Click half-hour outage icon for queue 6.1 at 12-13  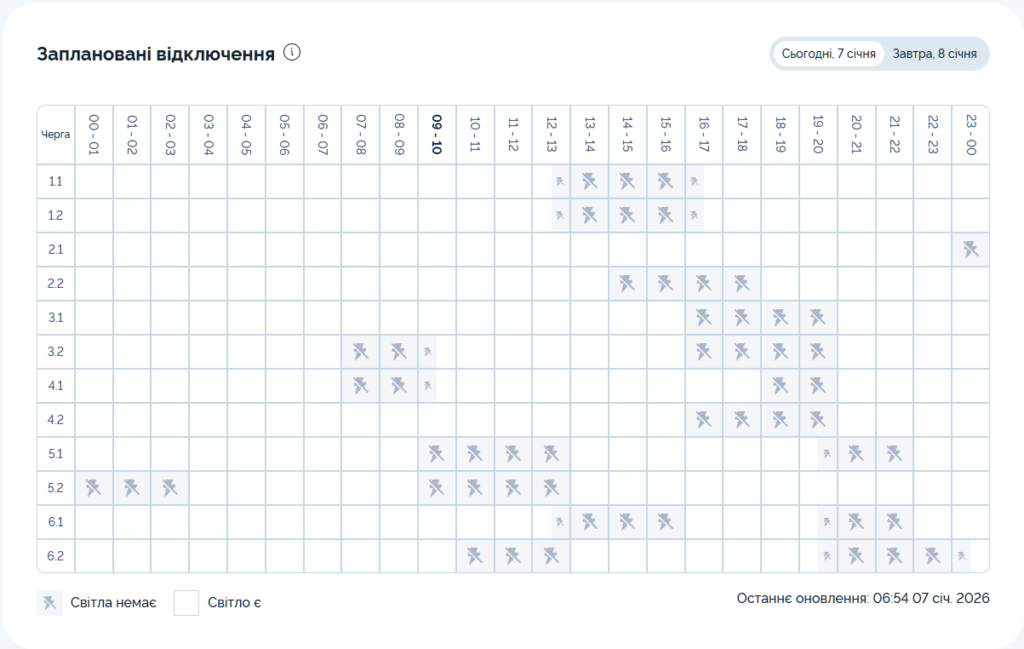[x=560, y=522]
